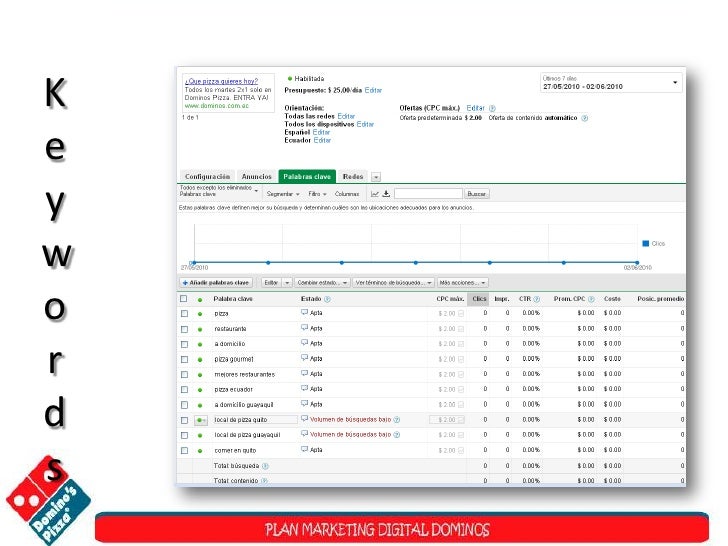Screen dimensions: 728x546
Task: Sort by the Clics column header
Action: (x=479, y=299)
